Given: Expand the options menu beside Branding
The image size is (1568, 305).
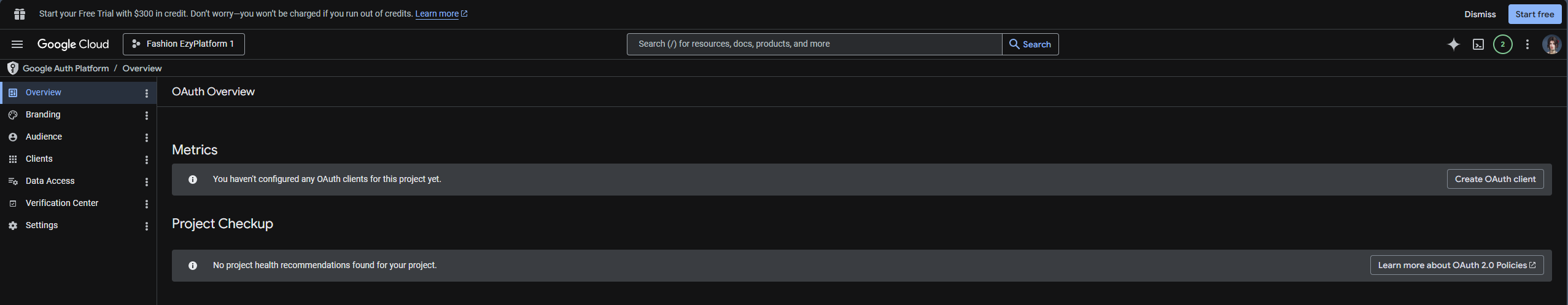Looking at the screenshot, I should point(146,116).
